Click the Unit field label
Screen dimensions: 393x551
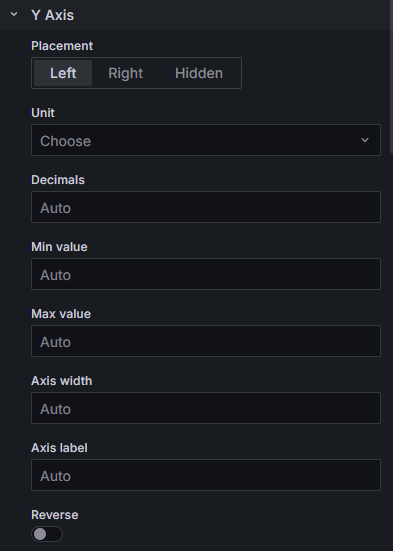coord(43,113)
